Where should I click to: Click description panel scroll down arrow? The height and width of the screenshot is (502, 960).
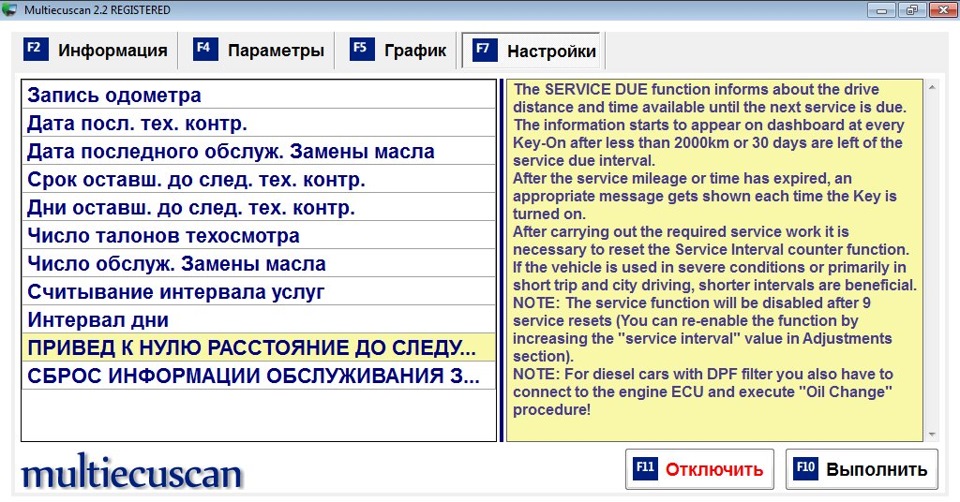coord(932,435)
